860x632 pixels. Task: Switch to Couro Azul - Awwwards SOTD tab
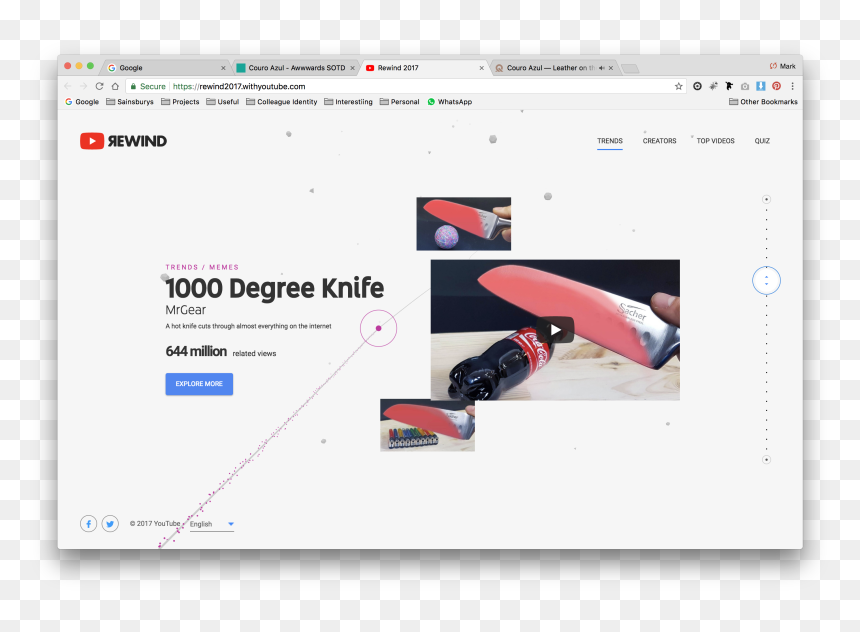pyautogui.click(x=296, y=67)
